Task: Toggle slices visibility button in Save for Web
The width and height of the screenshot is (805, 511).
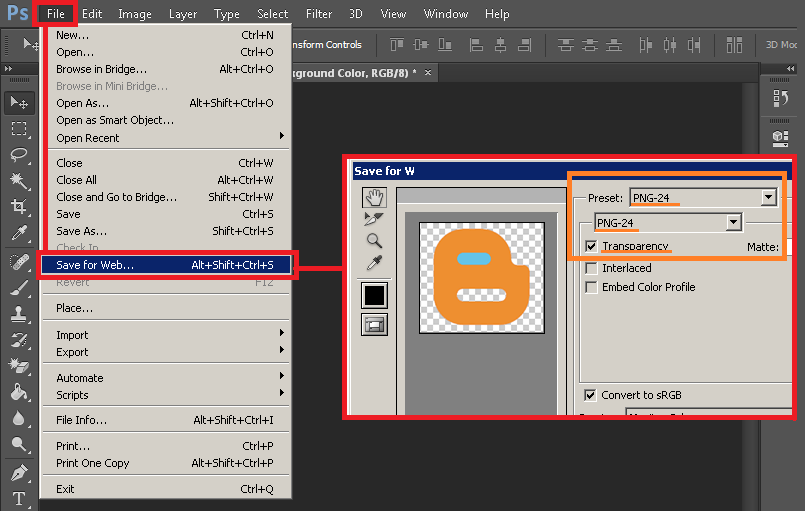Action: pyautogui.click(x=374, y=325)
